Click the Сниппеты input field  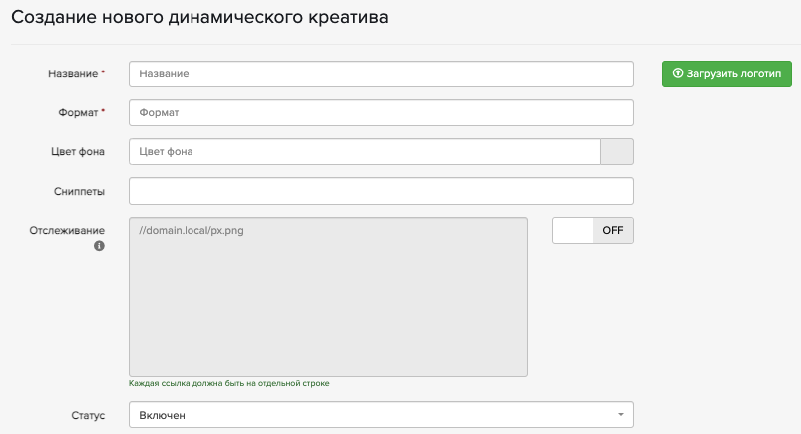380,191
